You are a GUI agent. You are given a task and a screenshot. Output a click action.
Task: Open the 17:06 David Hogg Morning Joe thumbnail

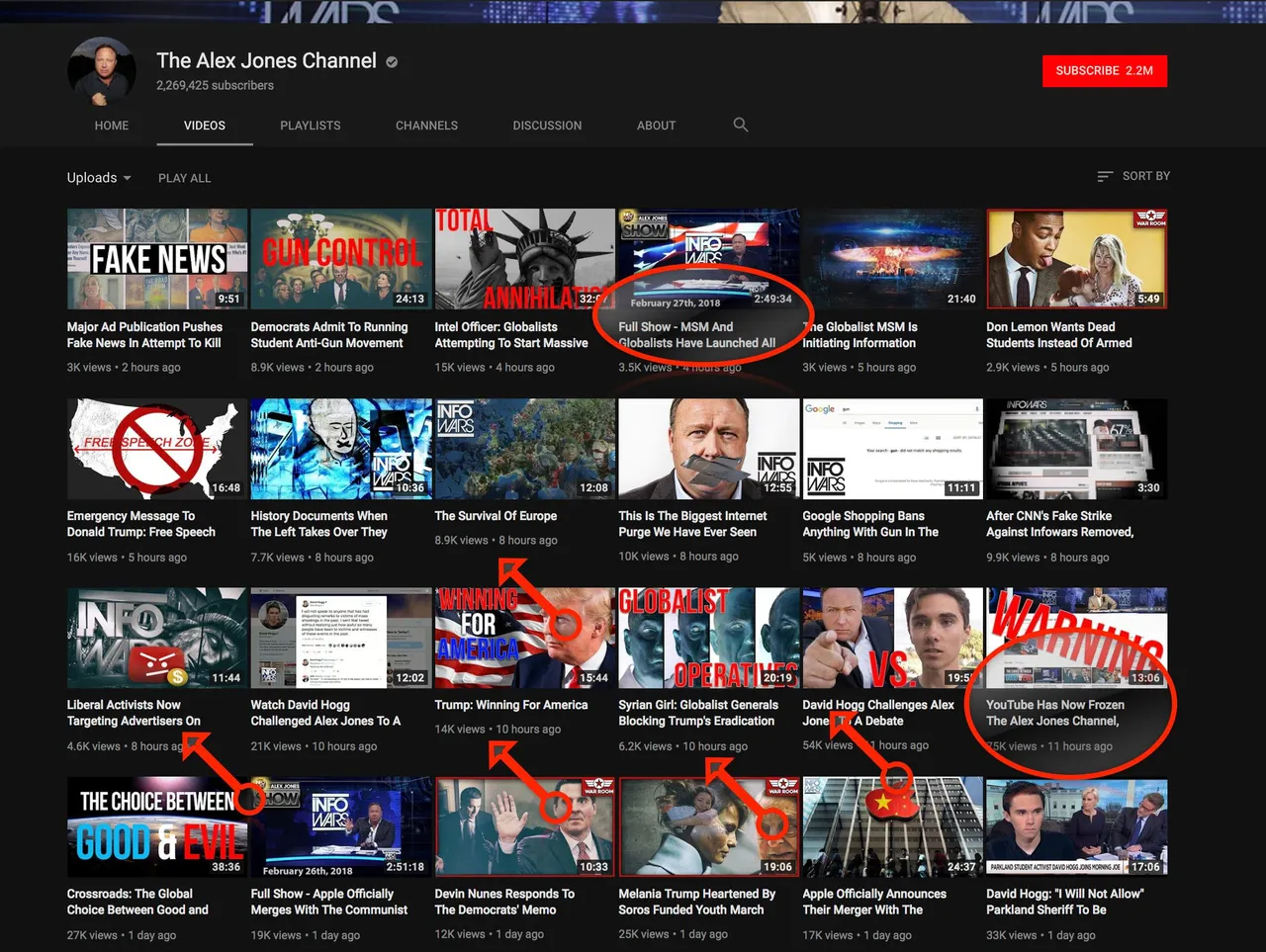pyautogui.click(x=1076, y=826)
